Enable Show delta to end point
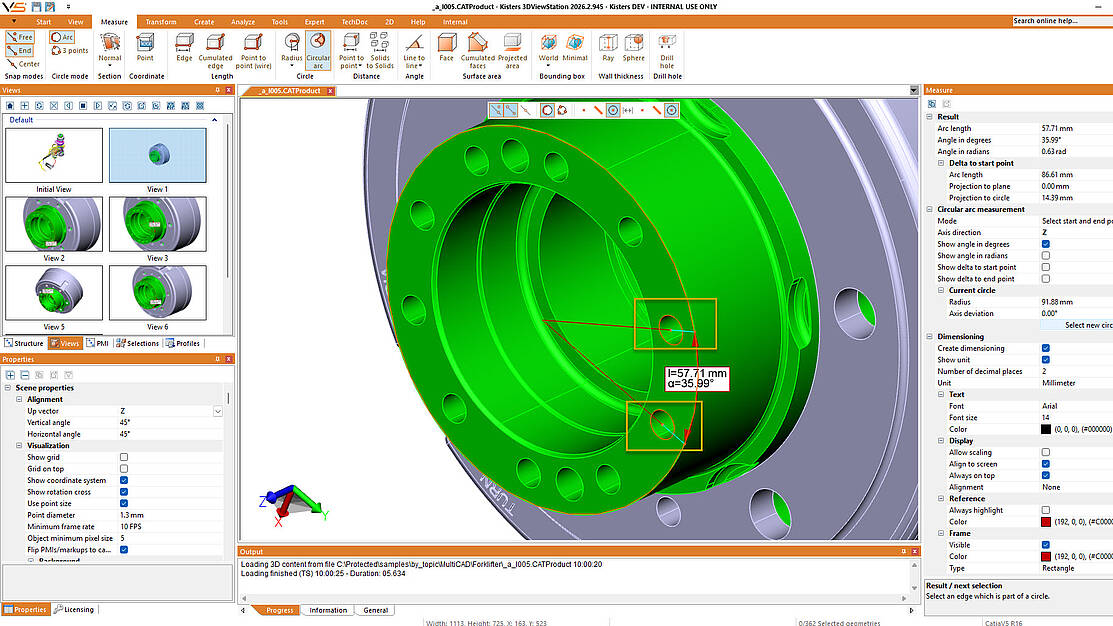This screenshot has height=626, width=1113. tap(1046, 279)
